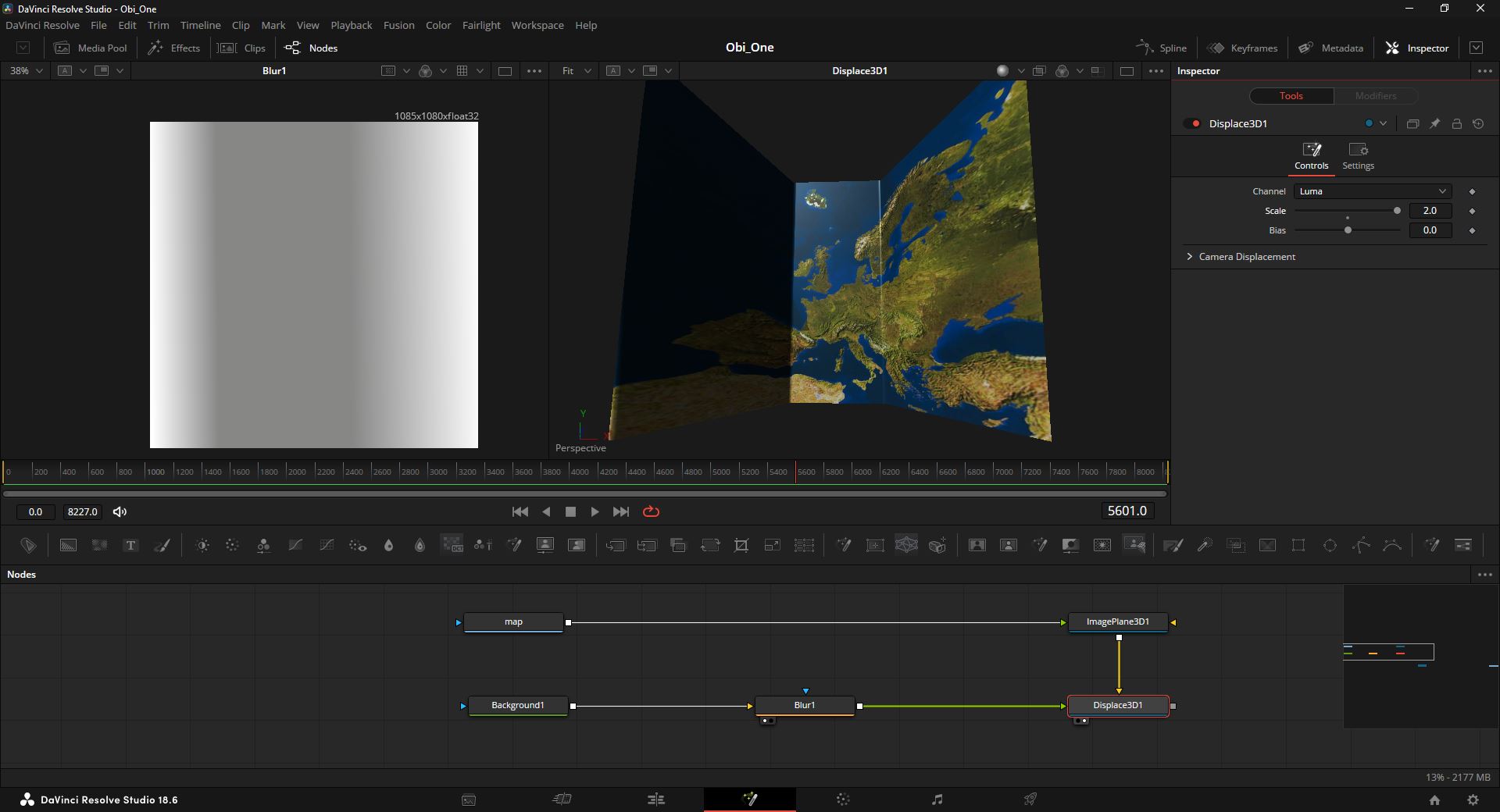This screenshot has width=1500, height=812.
Task: Add a Transform node from toolbar
Action: point(710,545)
